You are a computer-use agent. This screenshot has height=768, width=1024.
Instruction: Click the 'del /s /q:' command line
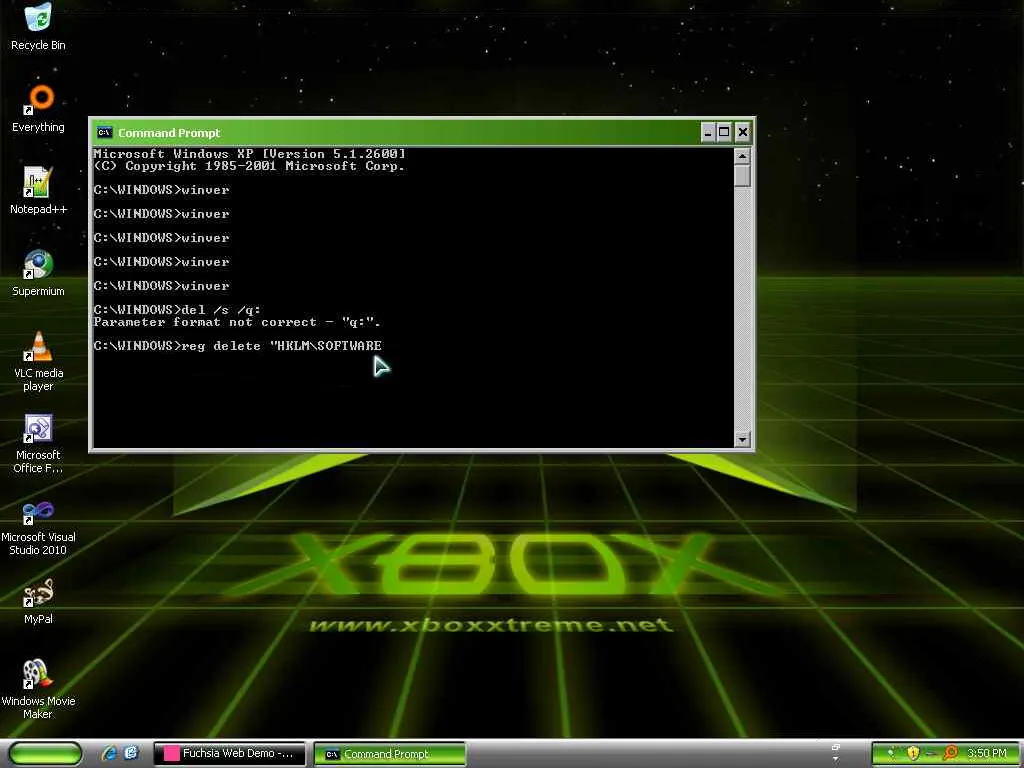[x=177, y=310]
